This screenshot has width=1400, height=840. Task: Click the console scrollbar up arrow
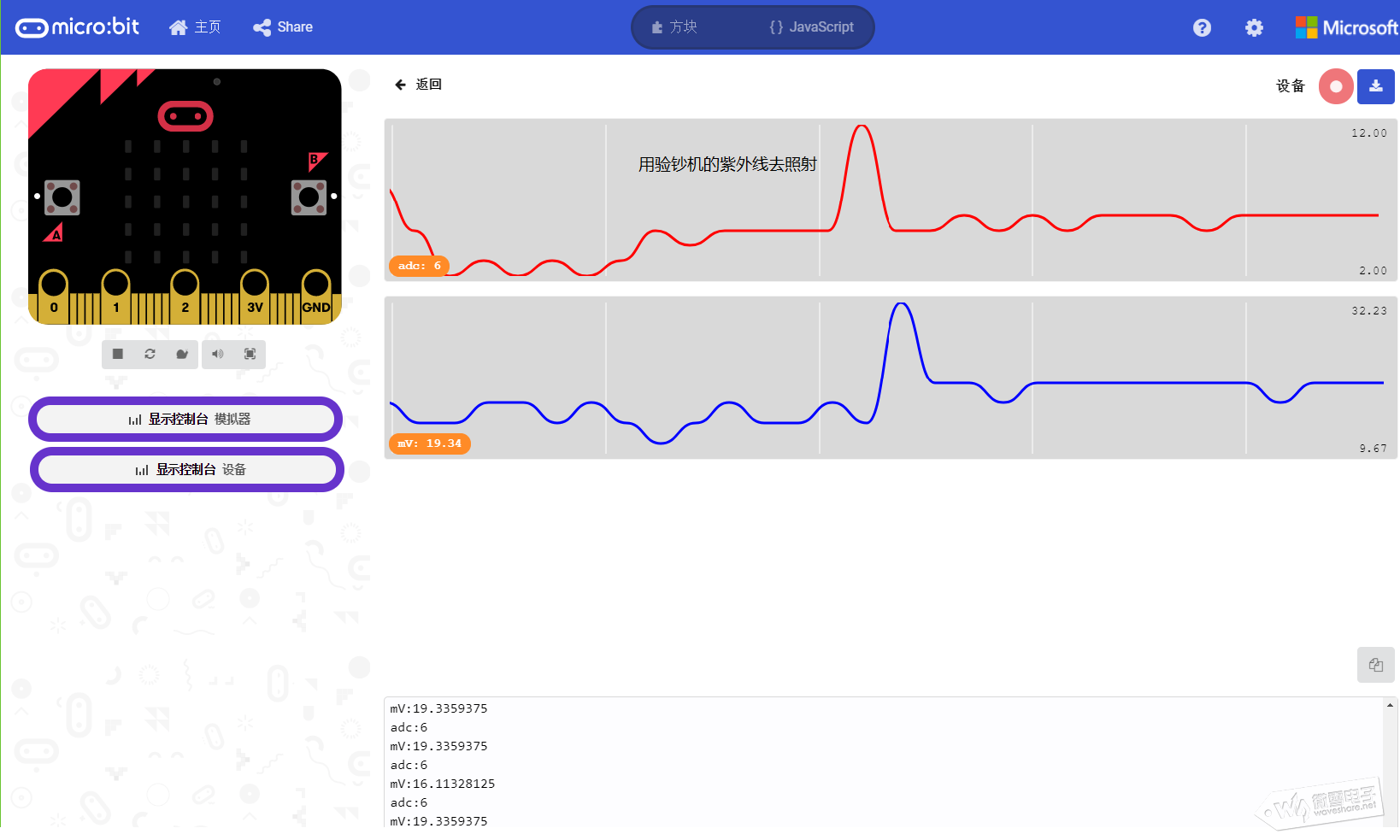1391,705
